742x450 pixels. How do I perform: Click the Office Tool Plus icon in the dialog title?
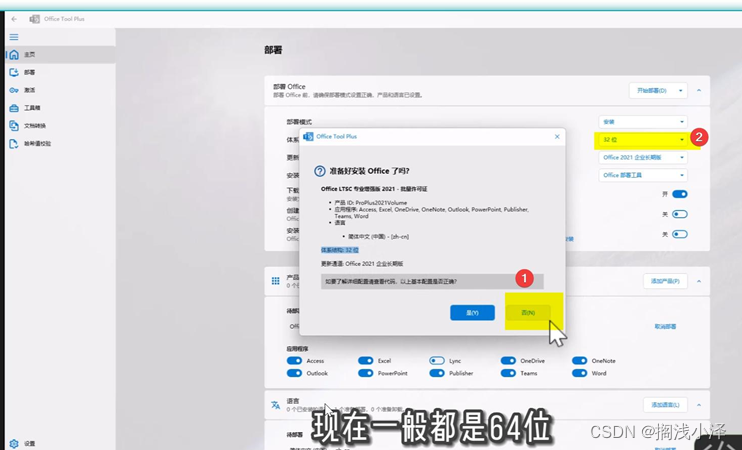pyautogui.click(x=309, y=136)
